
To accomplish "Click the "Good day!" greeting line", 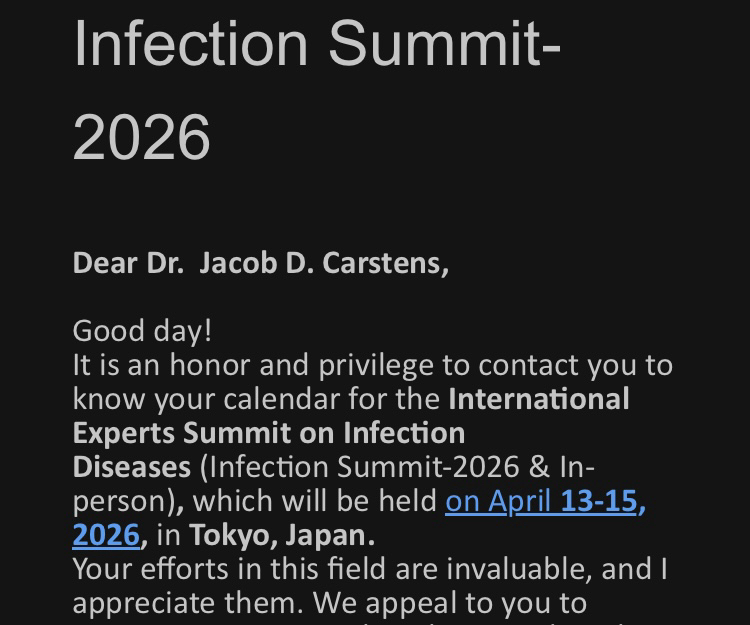I will (142, 330).
